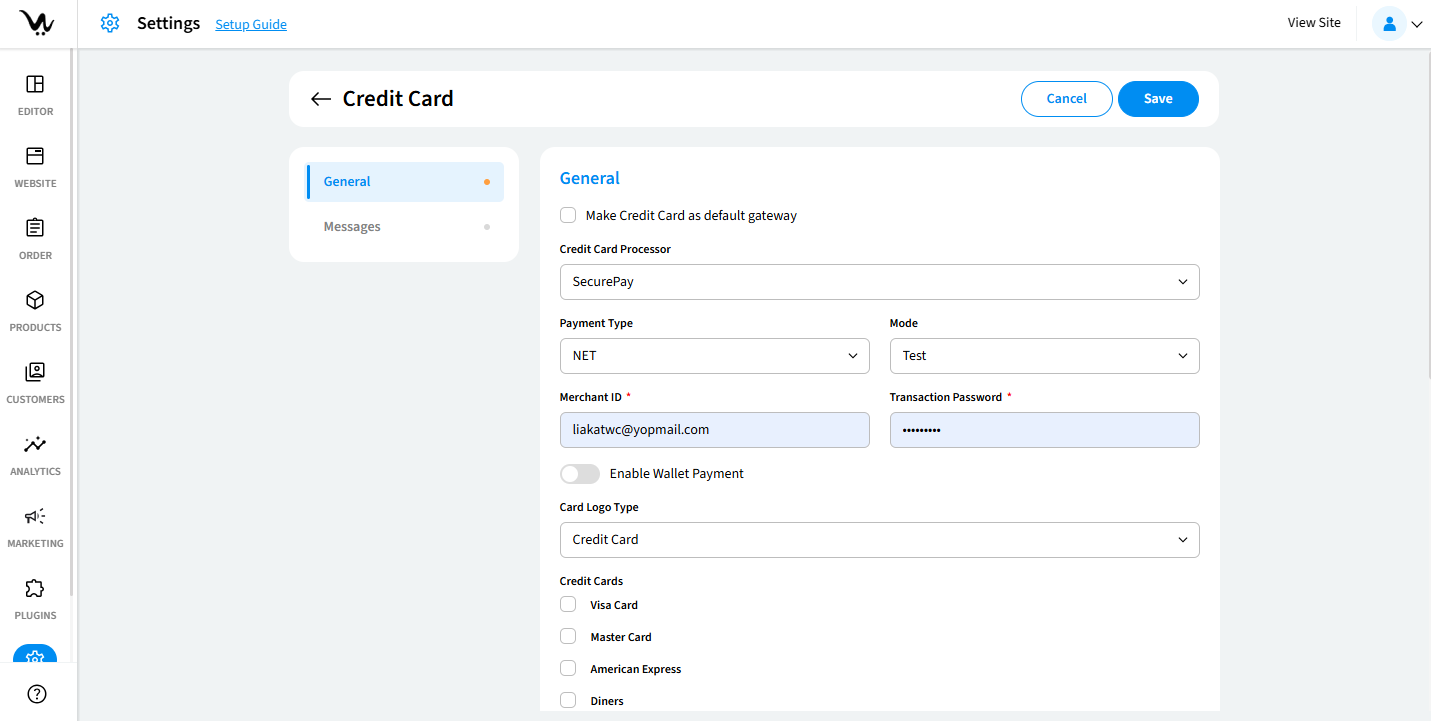Tick the Visa Card checkbox
The width and height of the screenshot is (1431, 721).
click(568, 604)
